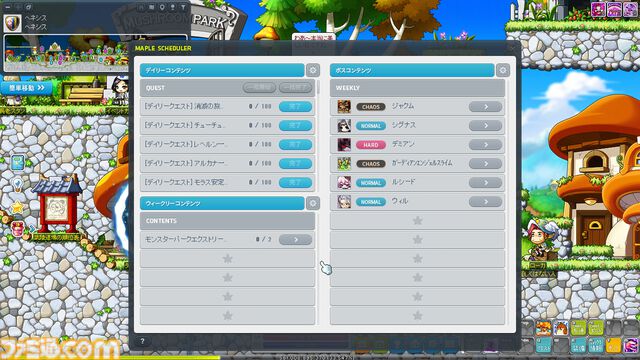Click the yellow star side menu icon

coord(17,207)
